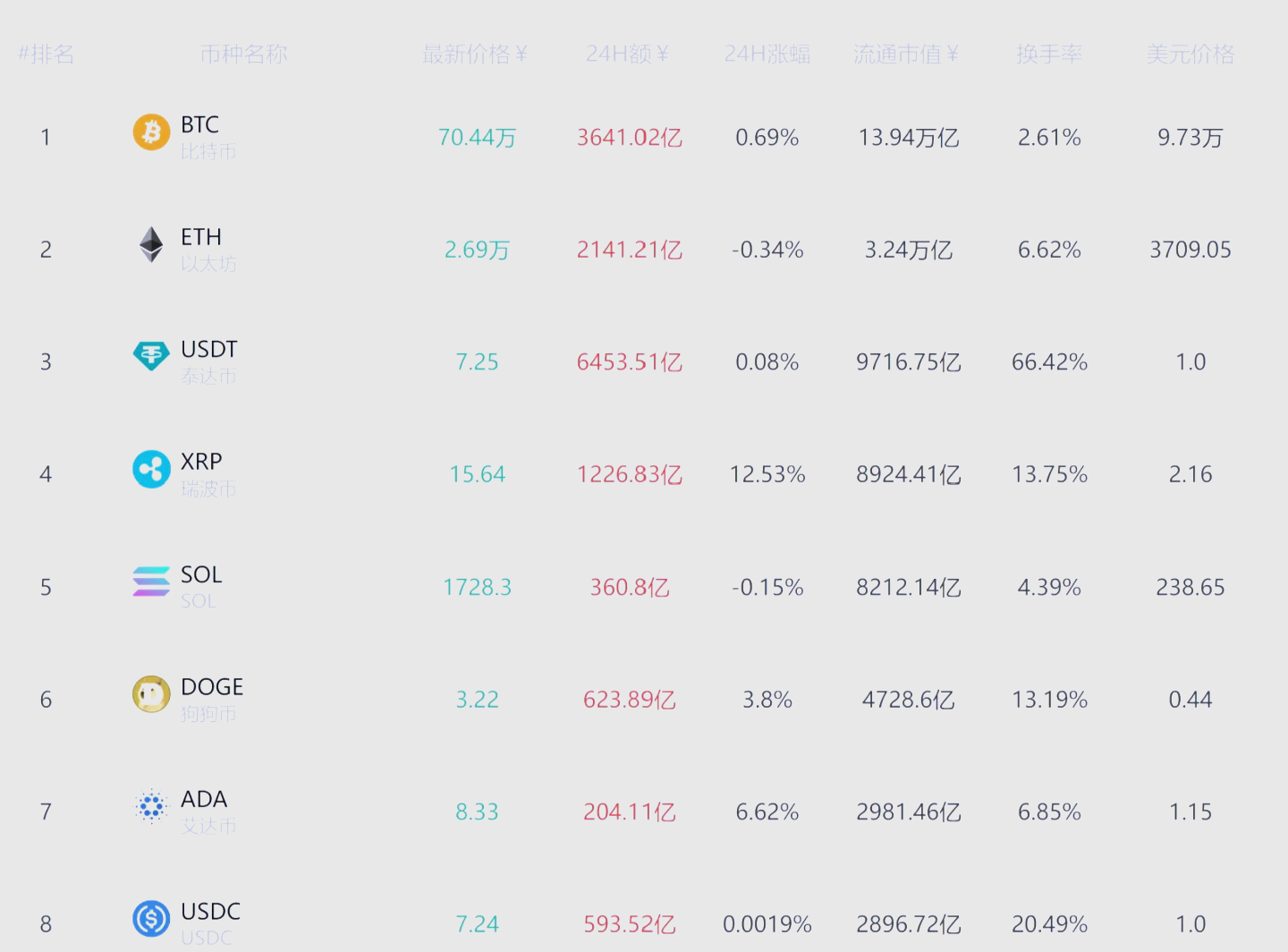The width and height of the screenshot is (1288, 952).
Task: Click the Solana SOL striped icon
Action: 151,582
